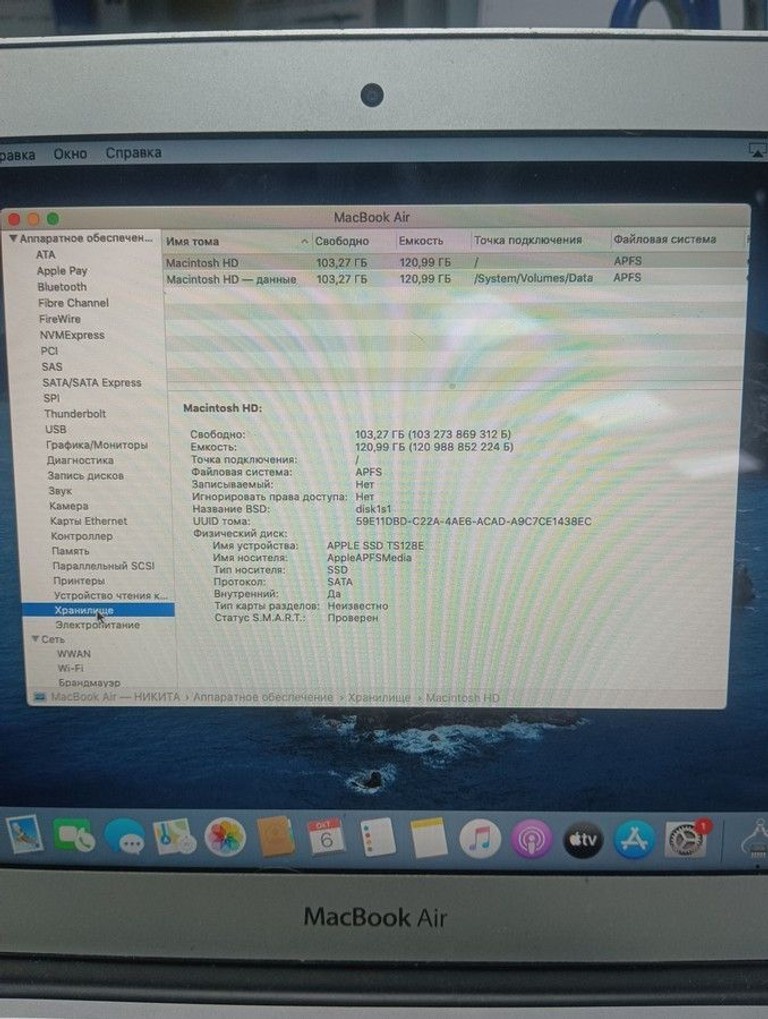Select Брандмауэр under Сеть
This screenshot has width=768, height=1019.
[x=89, y=683]
